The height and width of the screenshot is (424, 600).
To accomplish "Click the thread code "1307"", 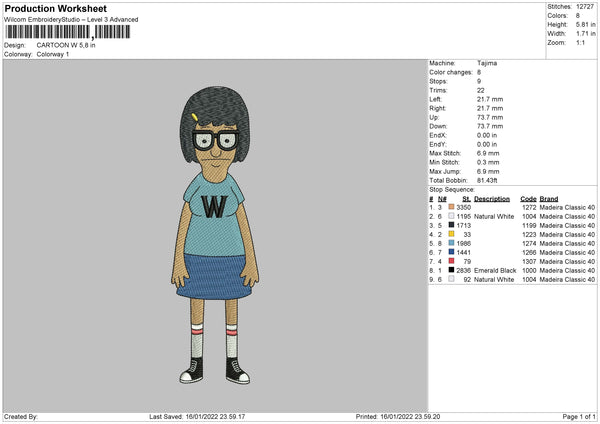I will [x=529, y=261].
